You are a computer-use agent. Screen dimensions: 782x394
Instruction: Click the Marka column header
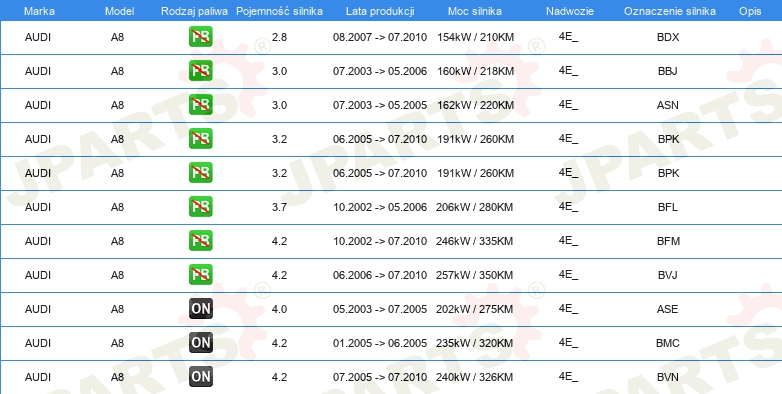(39, 11)
